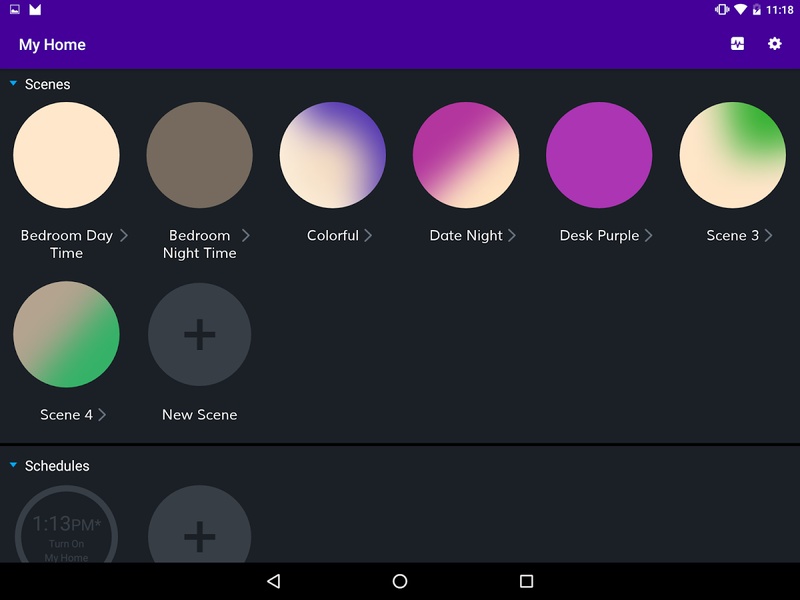Tap the Android back navigation button
Screen dimensions: 800x600
pos(274,581)
